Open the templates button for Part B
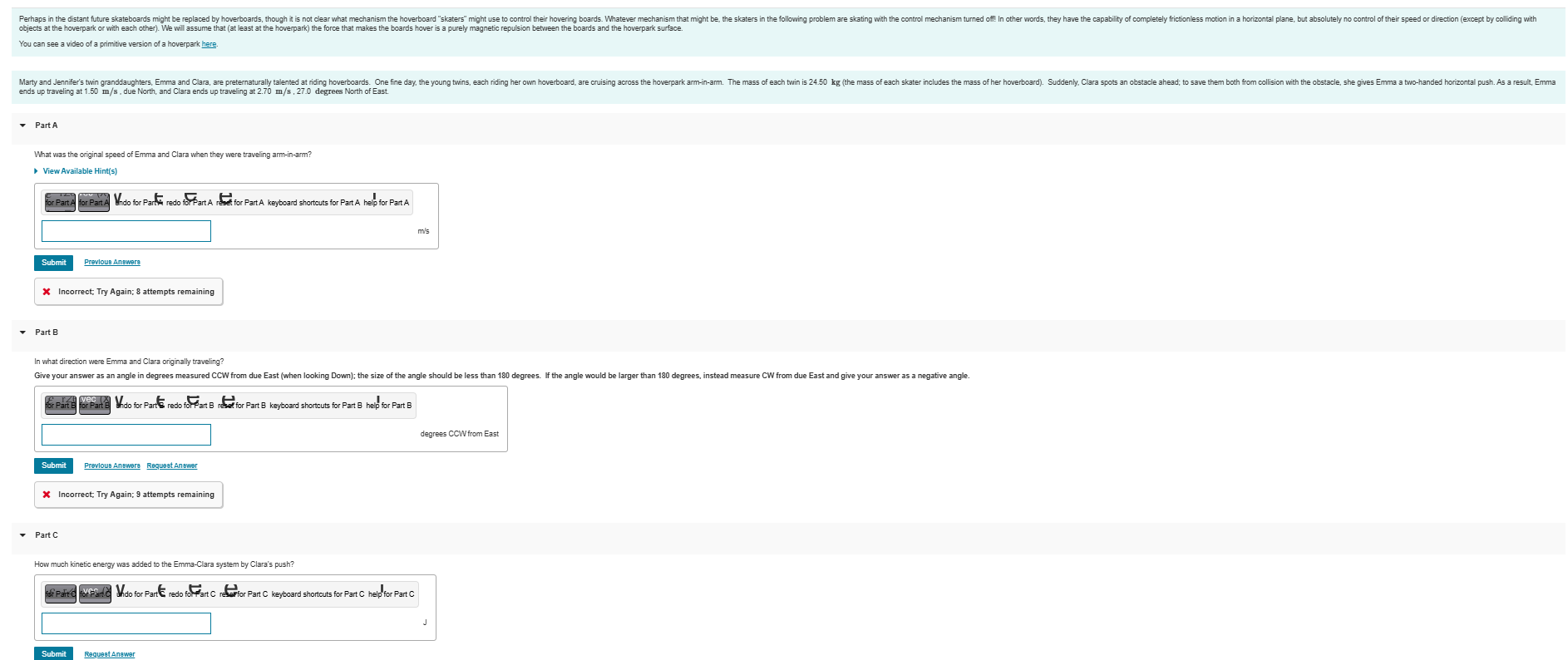This screenshot has height=660, width=1568. 61,405
